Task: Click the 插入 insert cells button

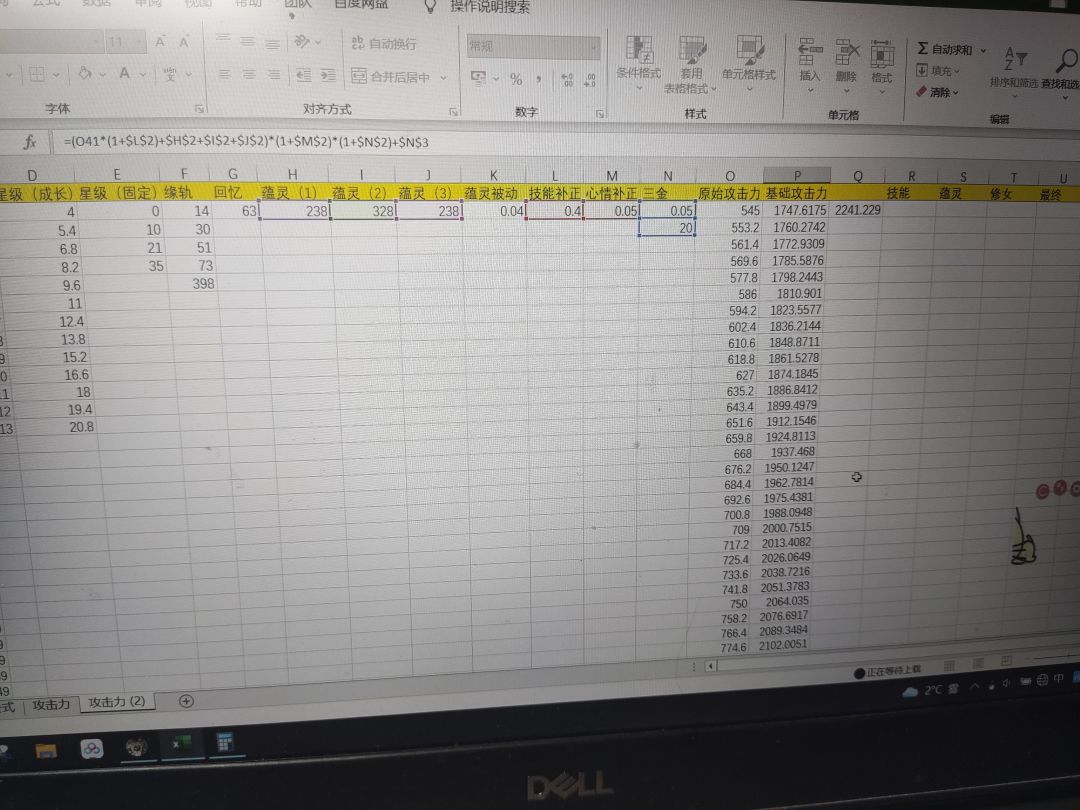Action: coord(810,64)
